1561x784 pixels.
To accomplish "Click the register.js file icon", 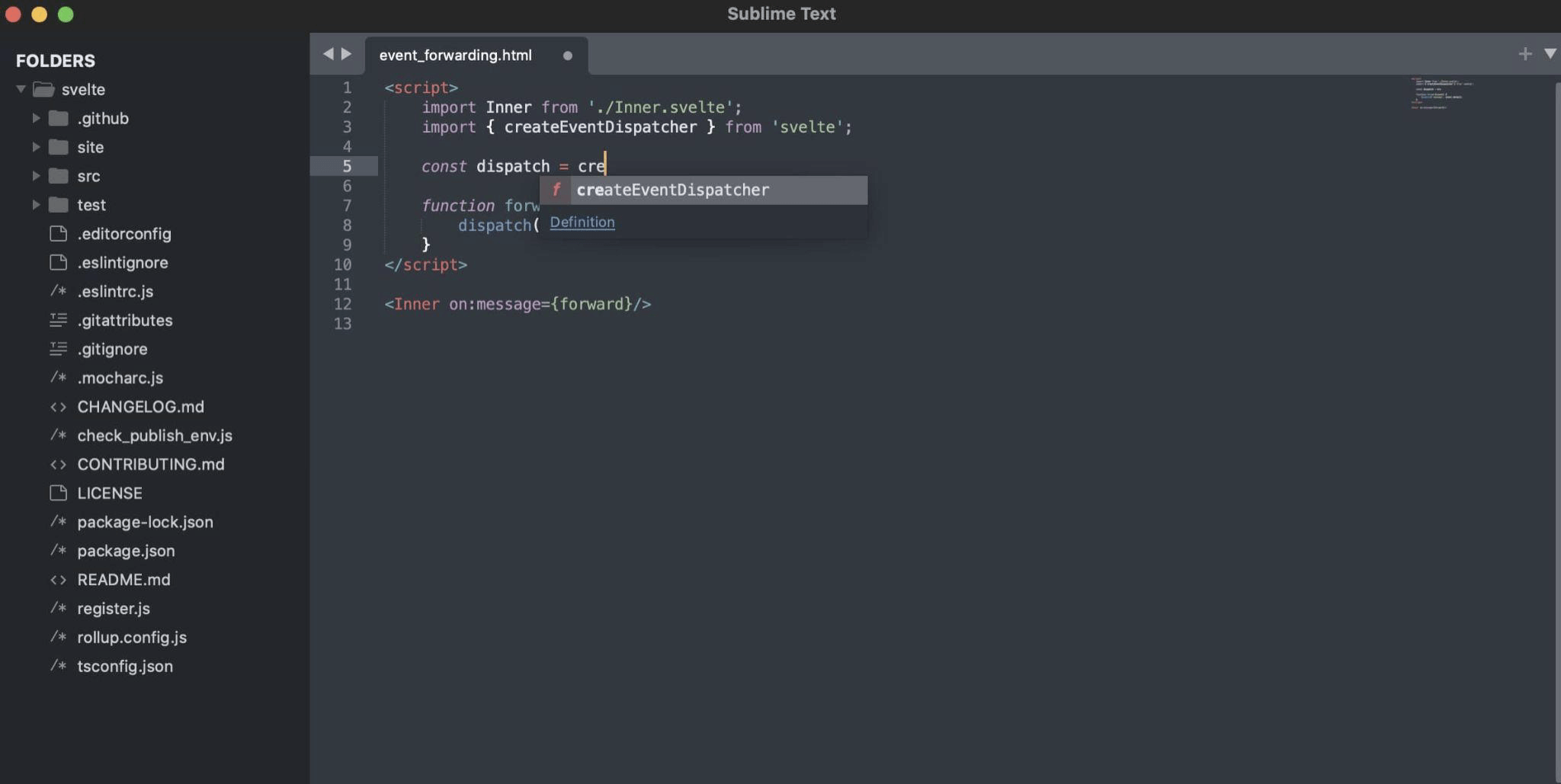I will (58, 608).
